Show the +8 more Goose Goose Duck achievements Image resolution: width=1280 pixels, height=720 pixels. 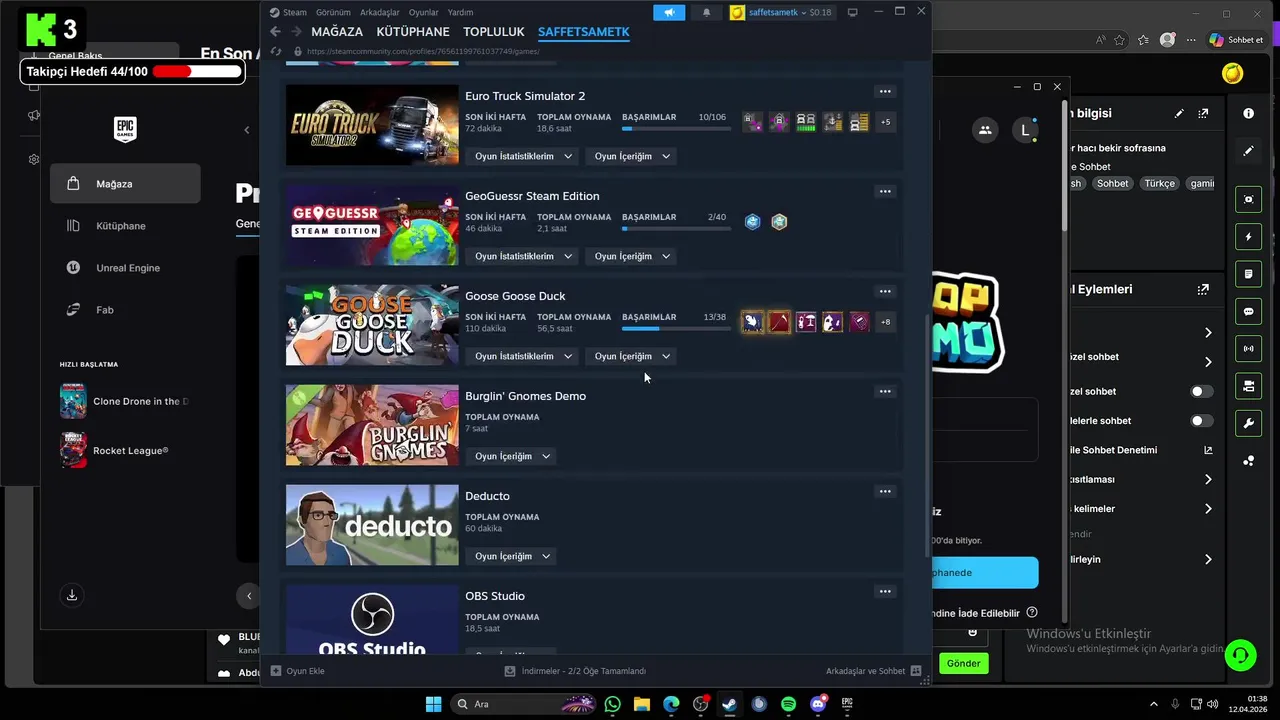[x=885, y=322]
